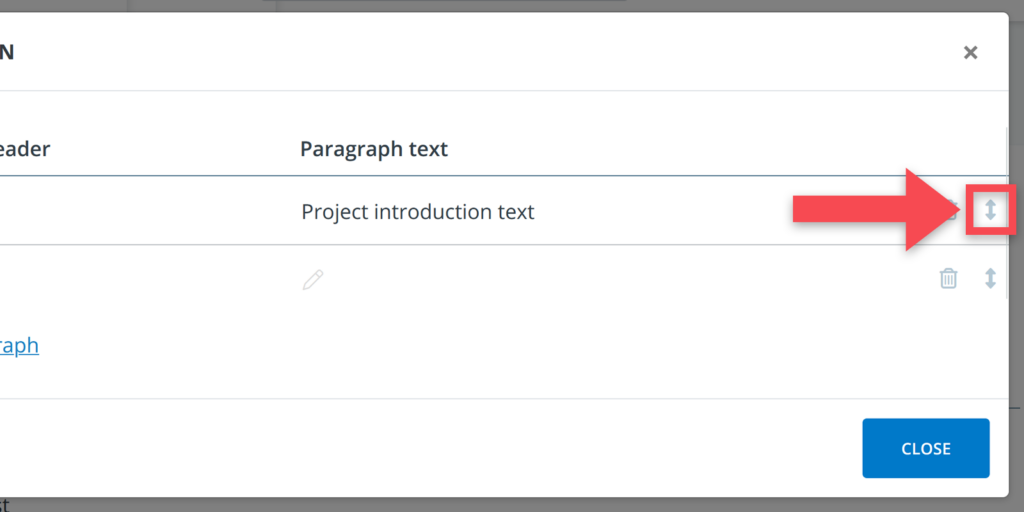
Task: Click the dimmed backdrop below the dialog
Action: tap(500, 504)
